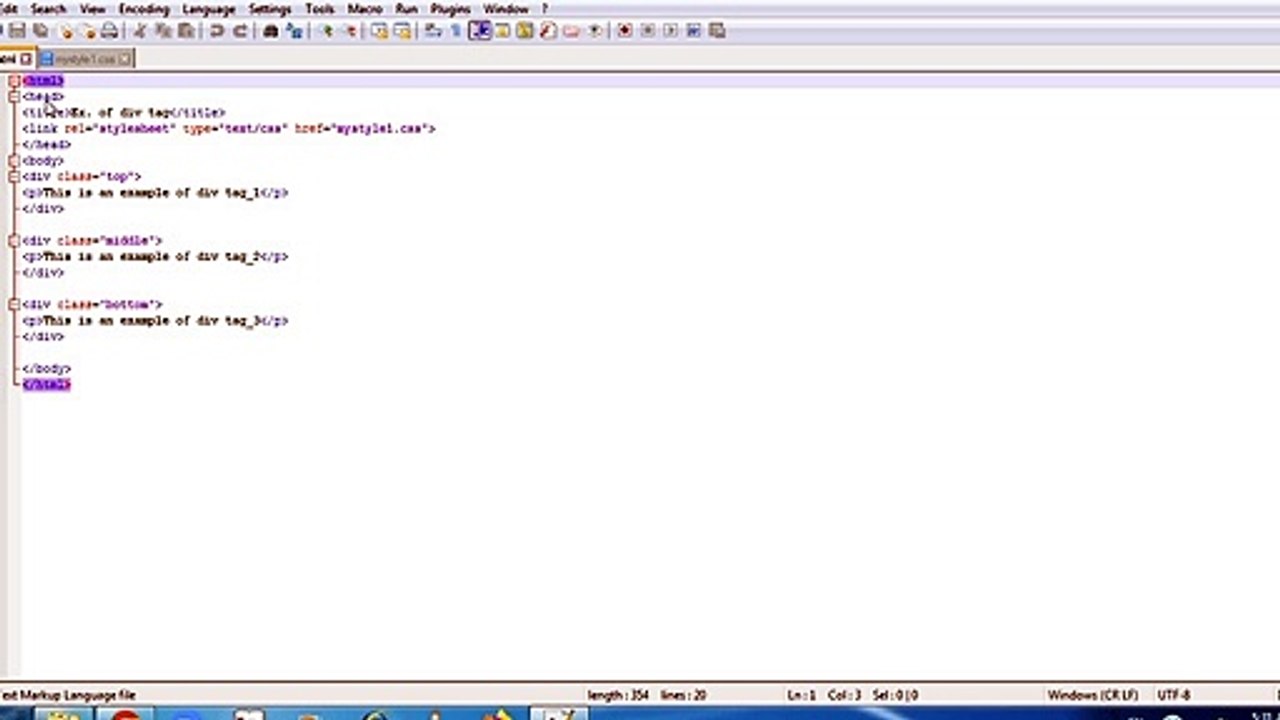
Task: Collapse the div class bottom fold marker
Action: (x=14, y=304)
